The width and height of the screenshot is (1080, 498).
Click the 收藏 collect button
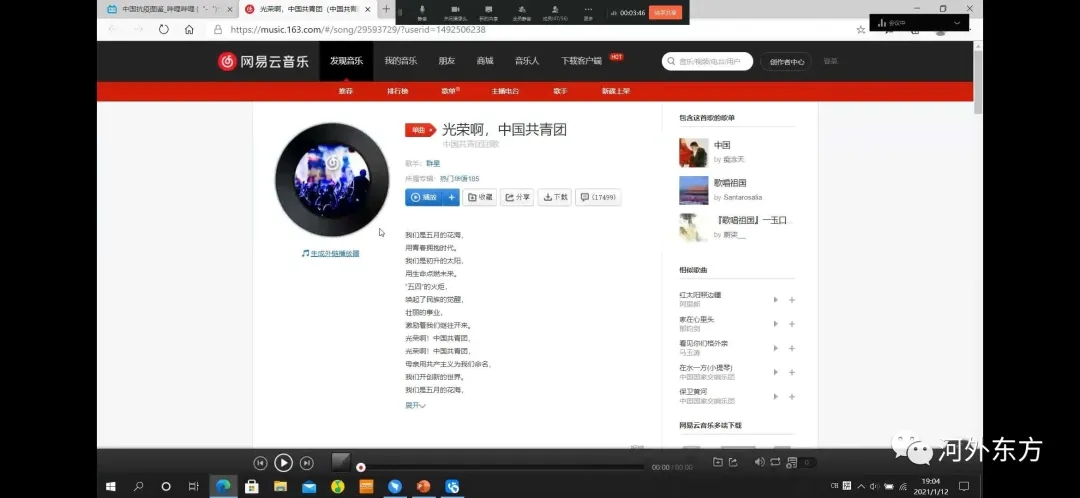point(480,197)
